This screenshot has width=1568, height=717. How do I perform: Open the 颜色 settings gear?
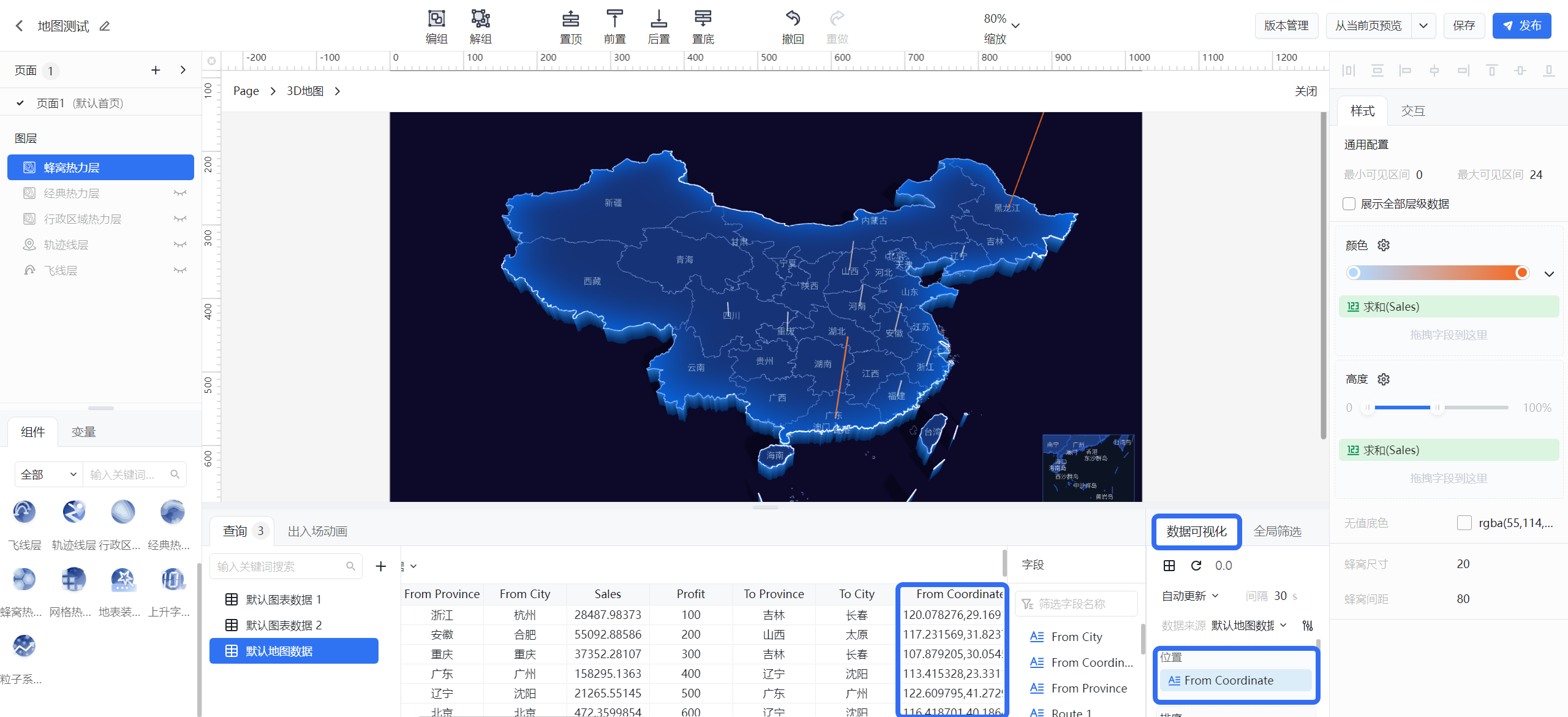click(1383, 245)
